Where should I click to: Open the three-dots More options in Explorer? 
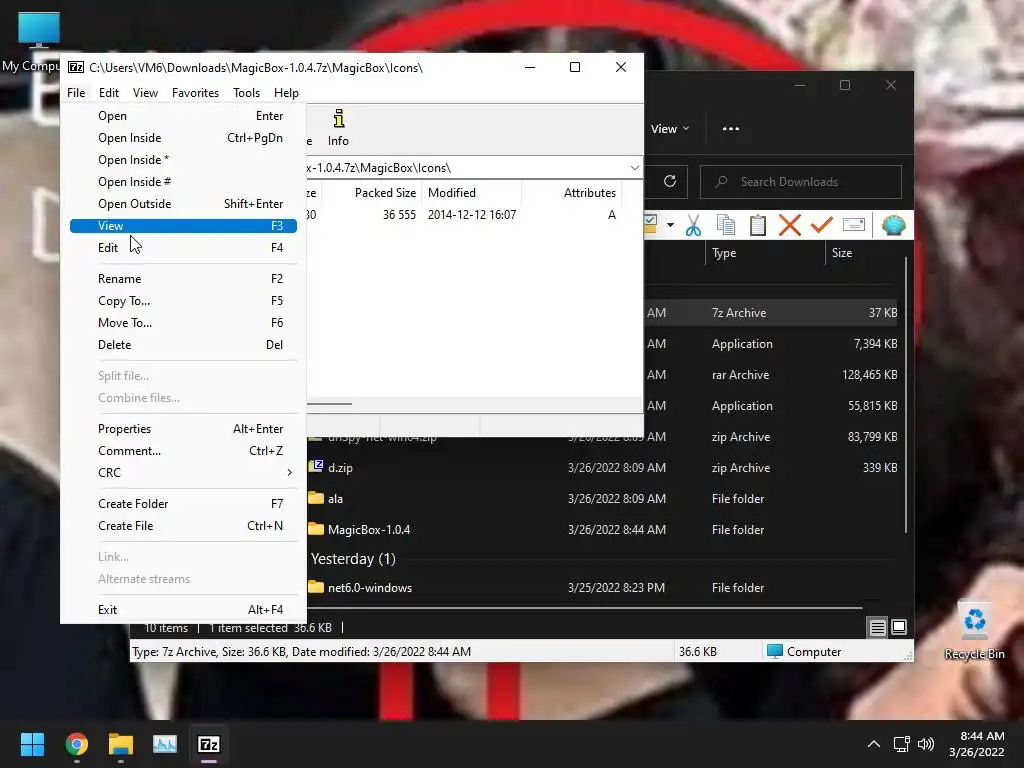(x=731, y=129)
